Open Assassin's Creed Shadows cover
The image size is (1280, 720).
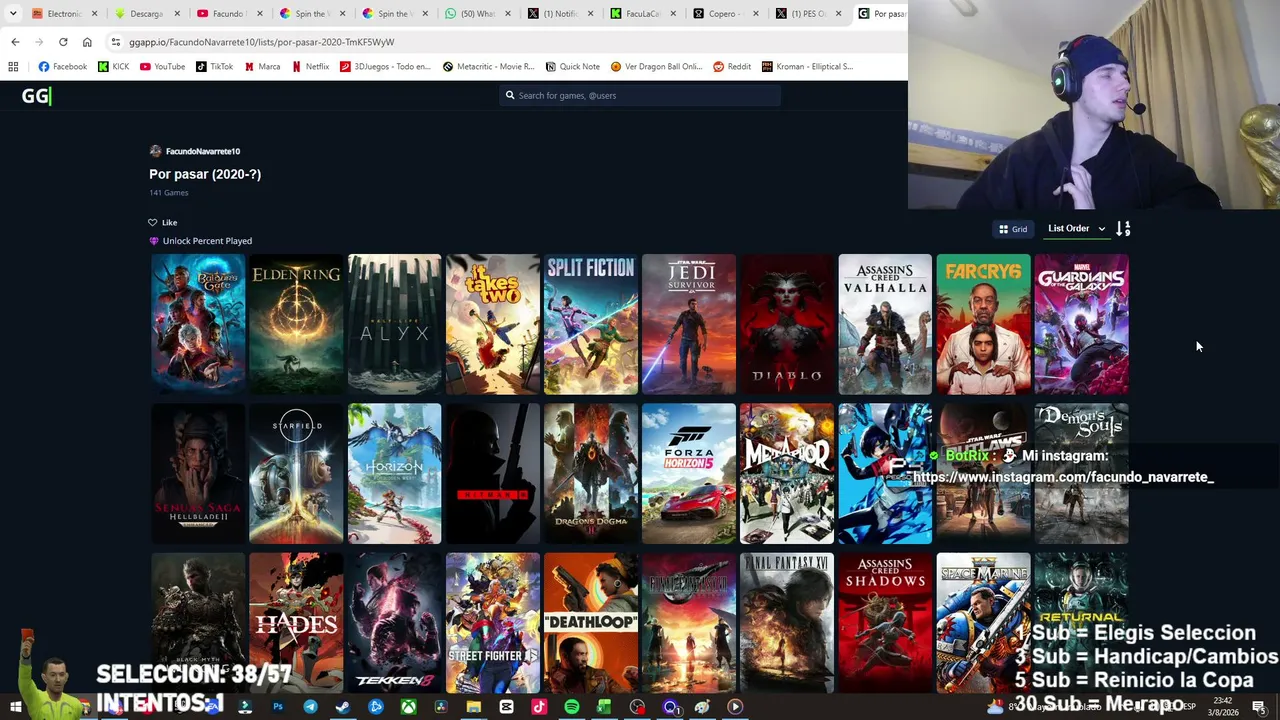tap(885, 623)
